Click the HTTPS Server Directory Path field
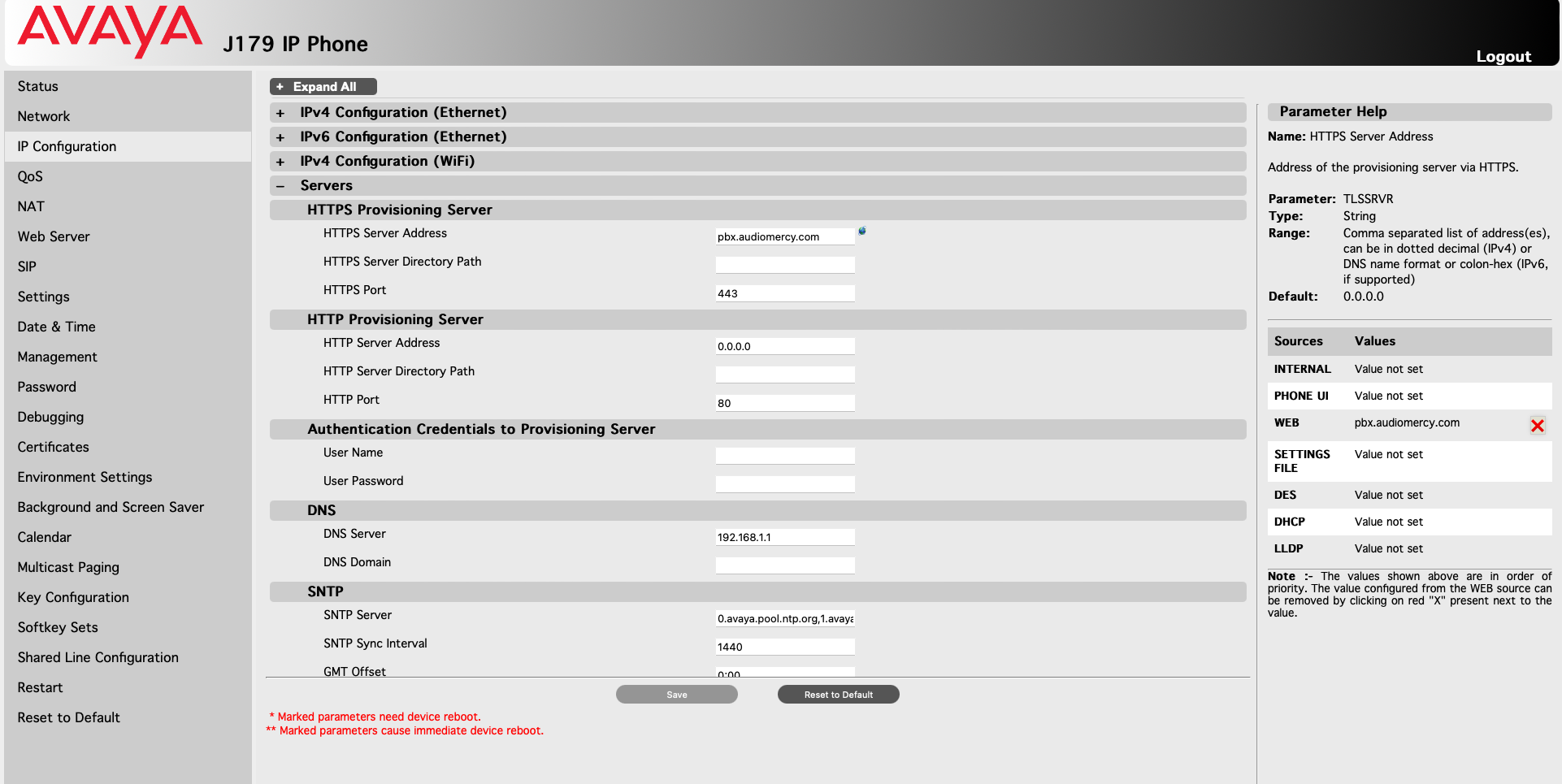Image resolution: width=1562 pixels, height=784 pixels. pos(785,265)
